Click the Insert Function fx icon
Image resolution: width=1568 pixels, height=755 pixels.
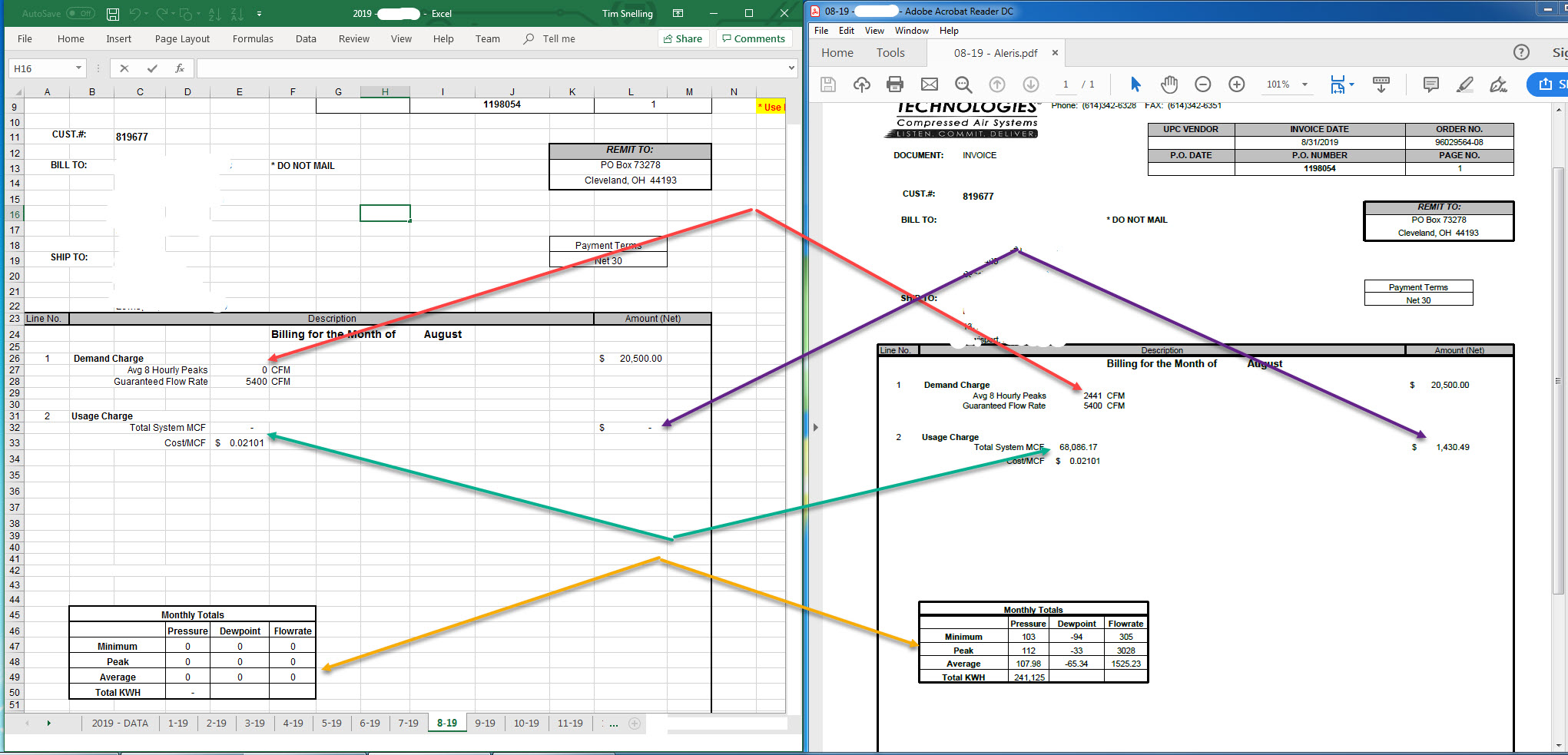180,68
